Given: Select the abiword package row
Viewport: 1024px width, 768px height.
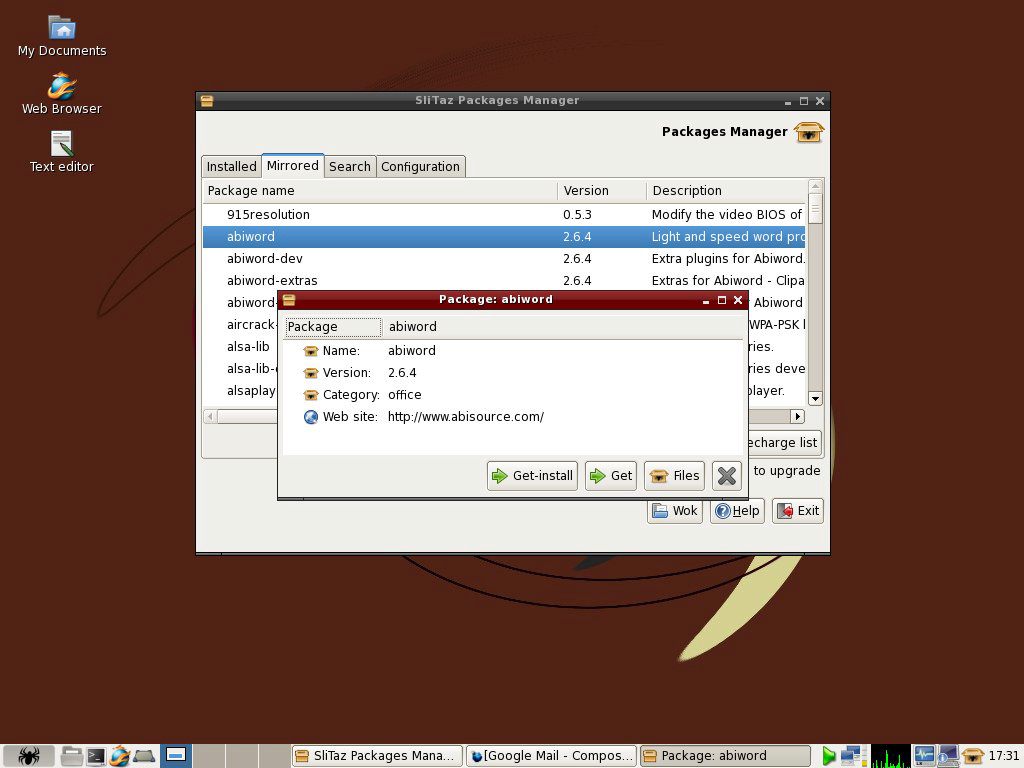Looking at the screenshot, I should (x=504, y=236).
